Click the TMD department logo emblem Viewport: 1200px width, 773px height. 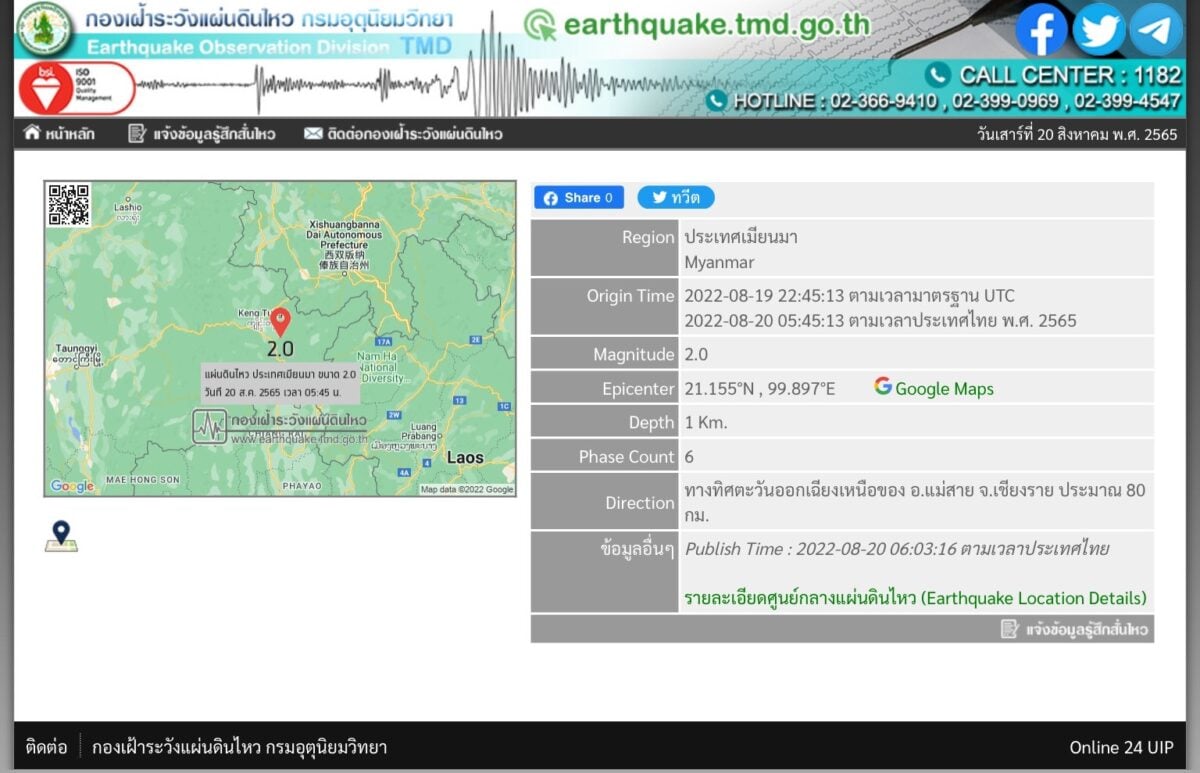[45, 29]
